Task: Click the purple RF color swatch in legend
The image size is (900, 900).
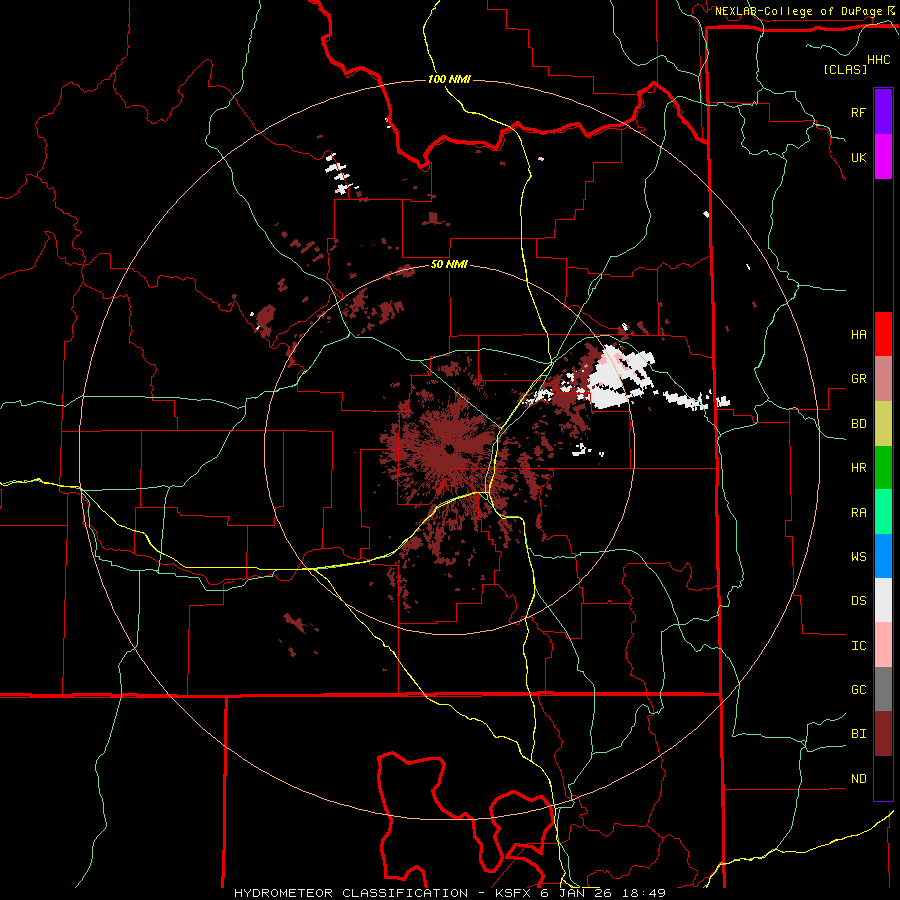Action: (x=883, y=112)
